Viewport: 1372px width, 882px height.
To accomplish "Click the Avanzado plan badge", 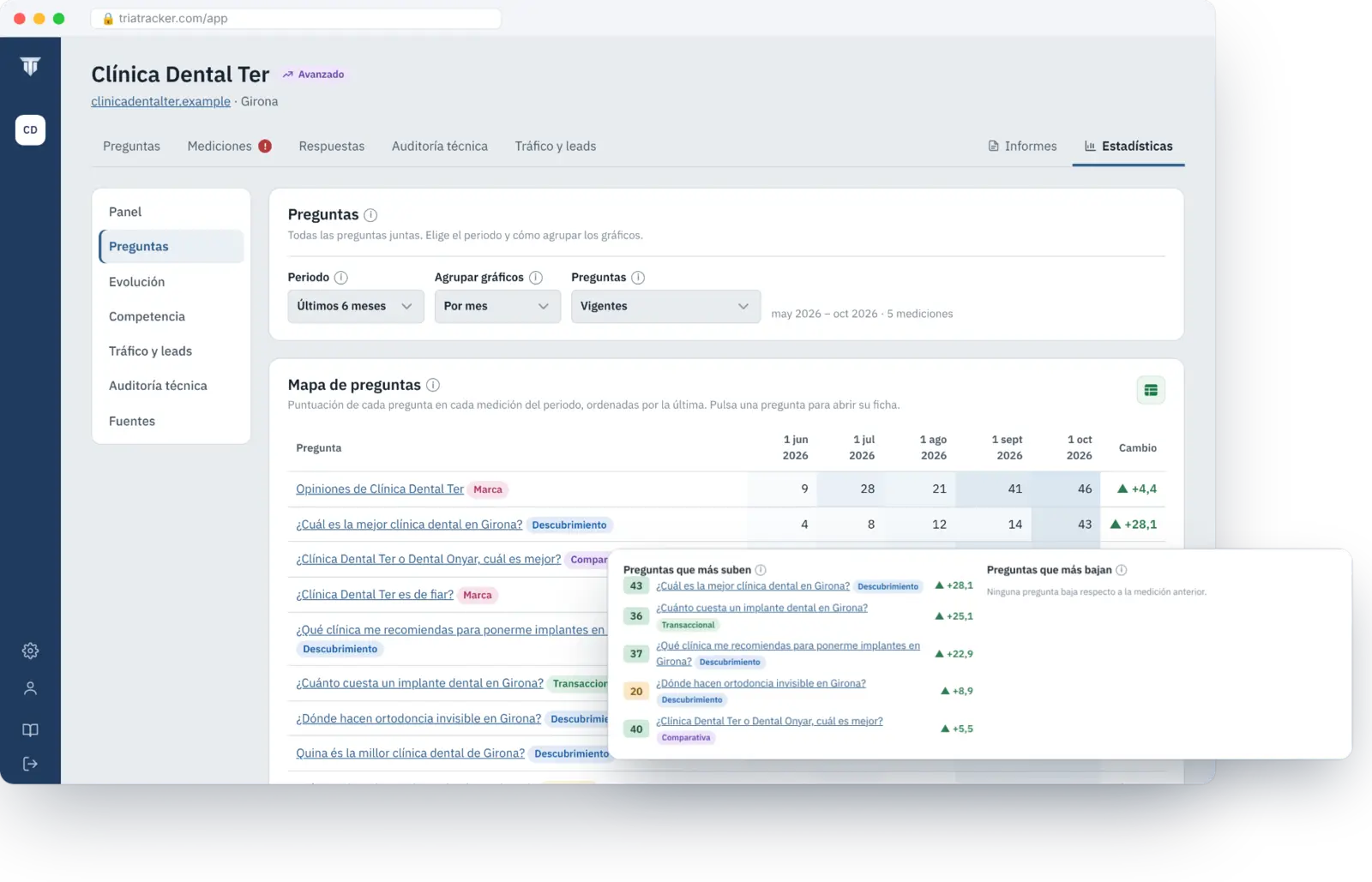I will pos(314,75).
